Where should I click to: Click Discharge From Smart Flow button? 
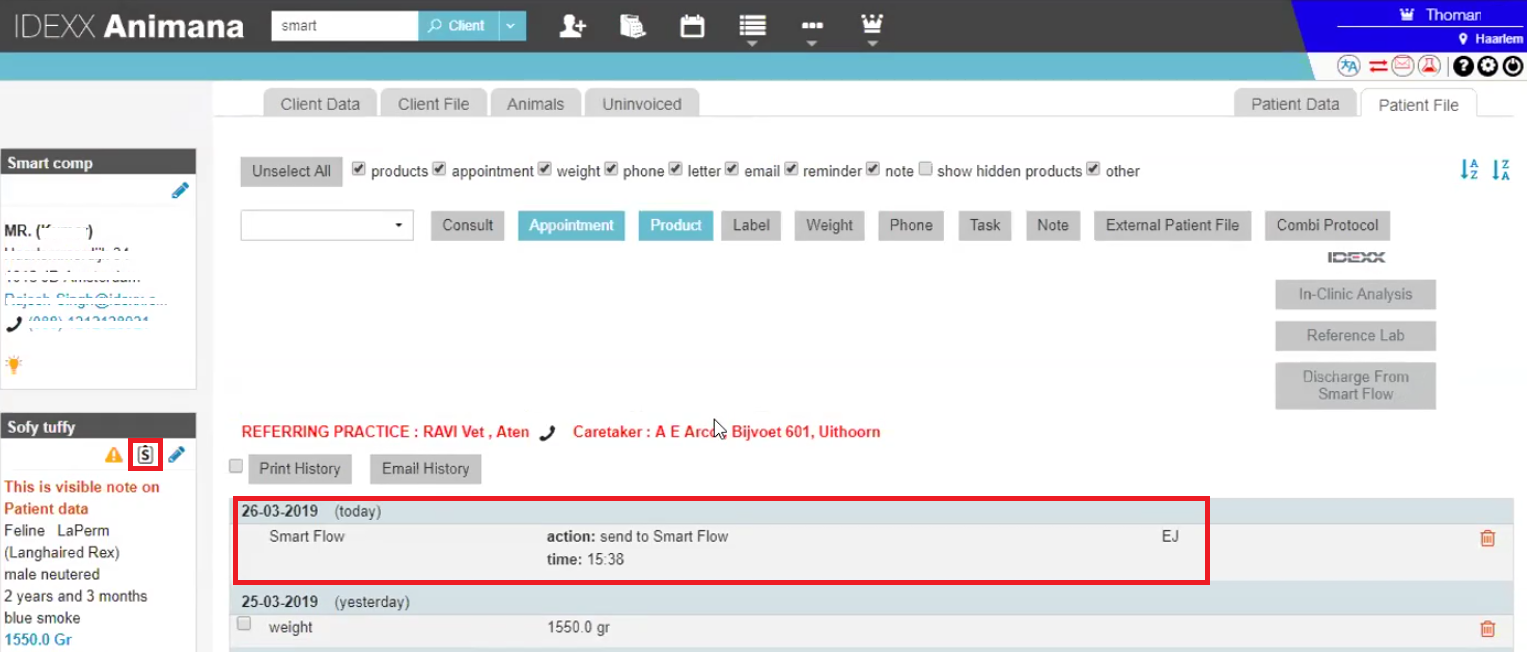coord(1355,385)
